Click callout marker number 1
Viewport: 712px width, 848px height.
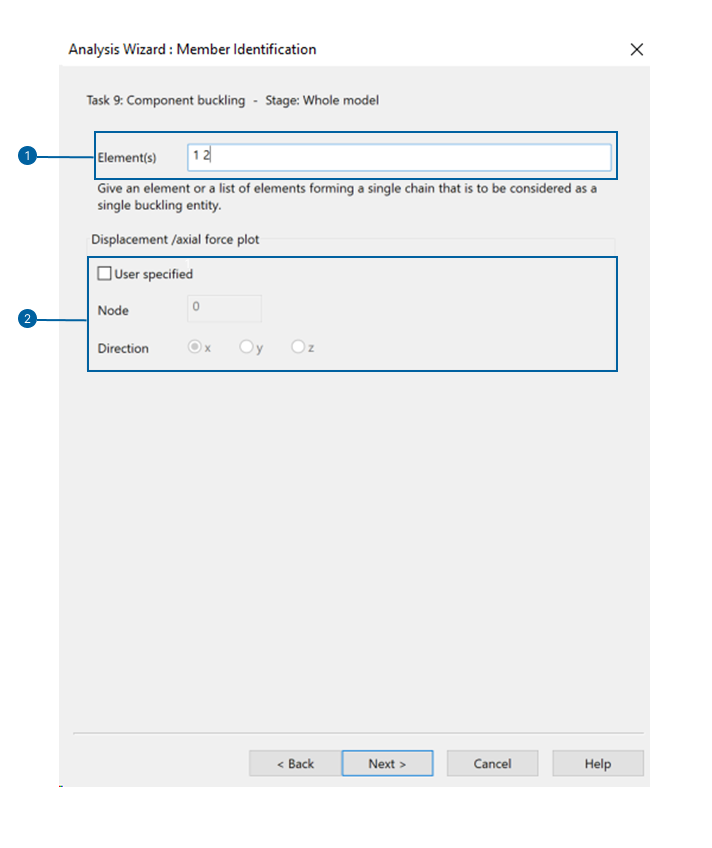pos(27,156)
